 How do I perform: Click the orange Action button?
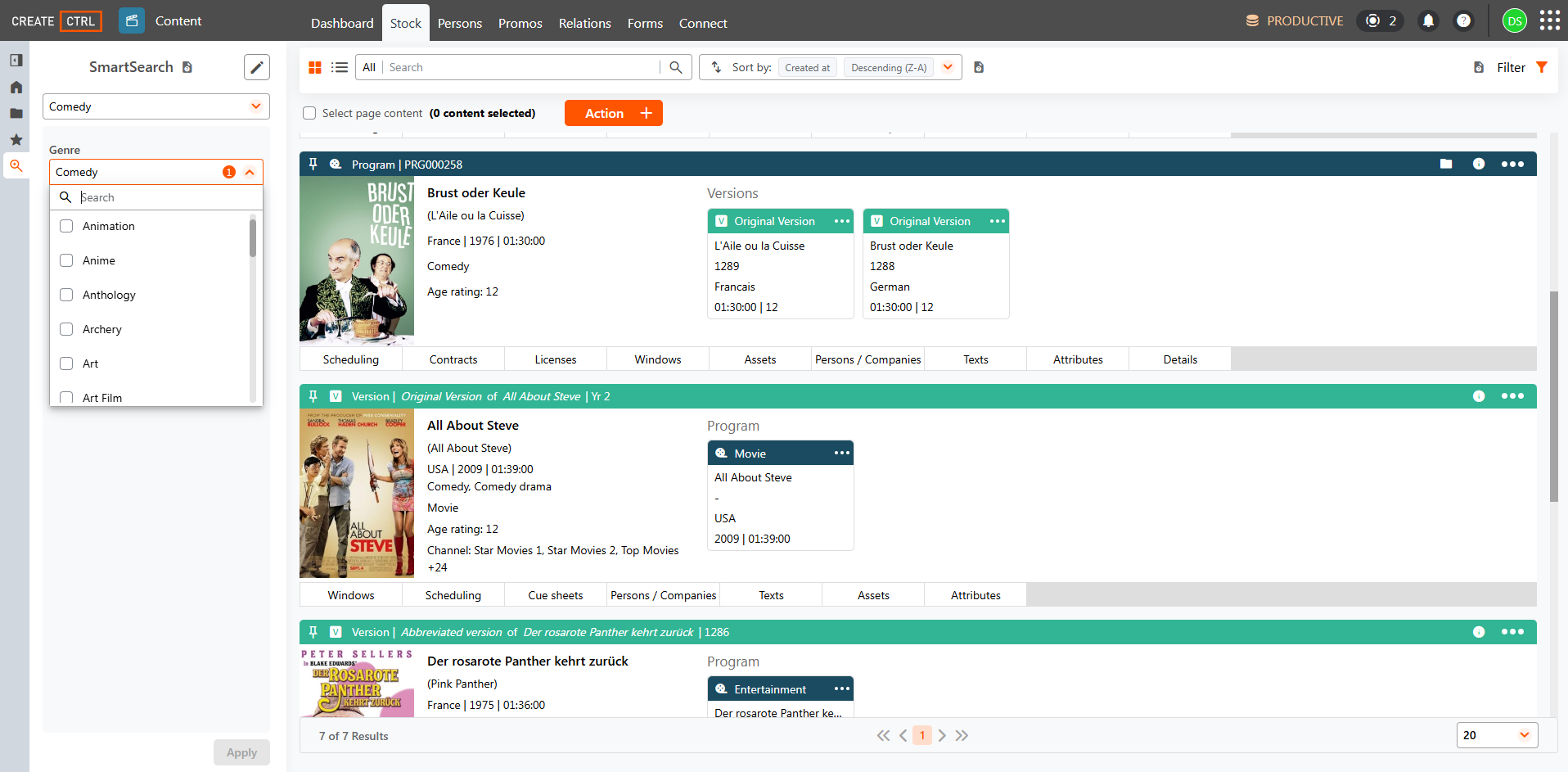coord(614,113)
